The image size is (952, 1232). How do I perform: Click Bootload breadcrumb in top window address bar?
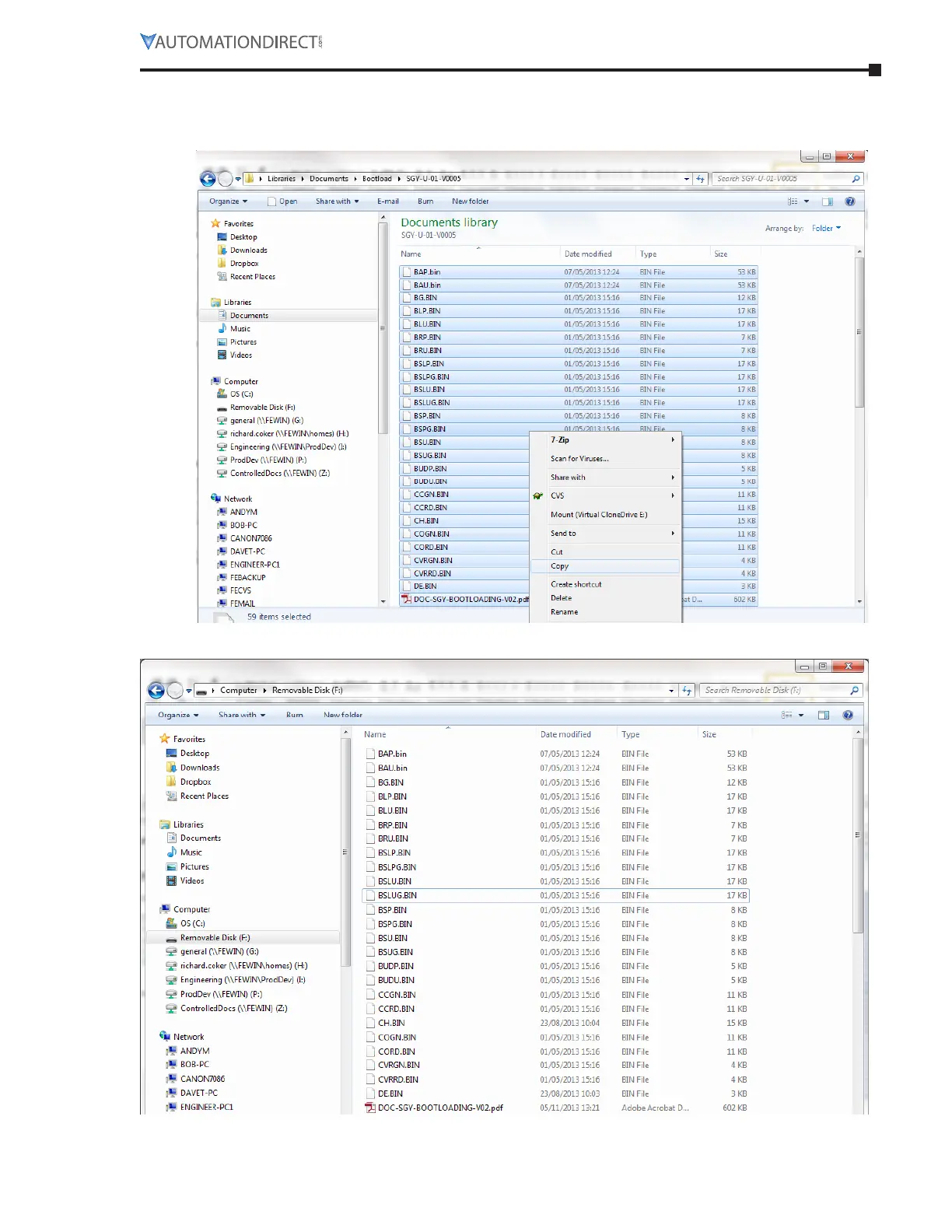click(x=377, y=179)
